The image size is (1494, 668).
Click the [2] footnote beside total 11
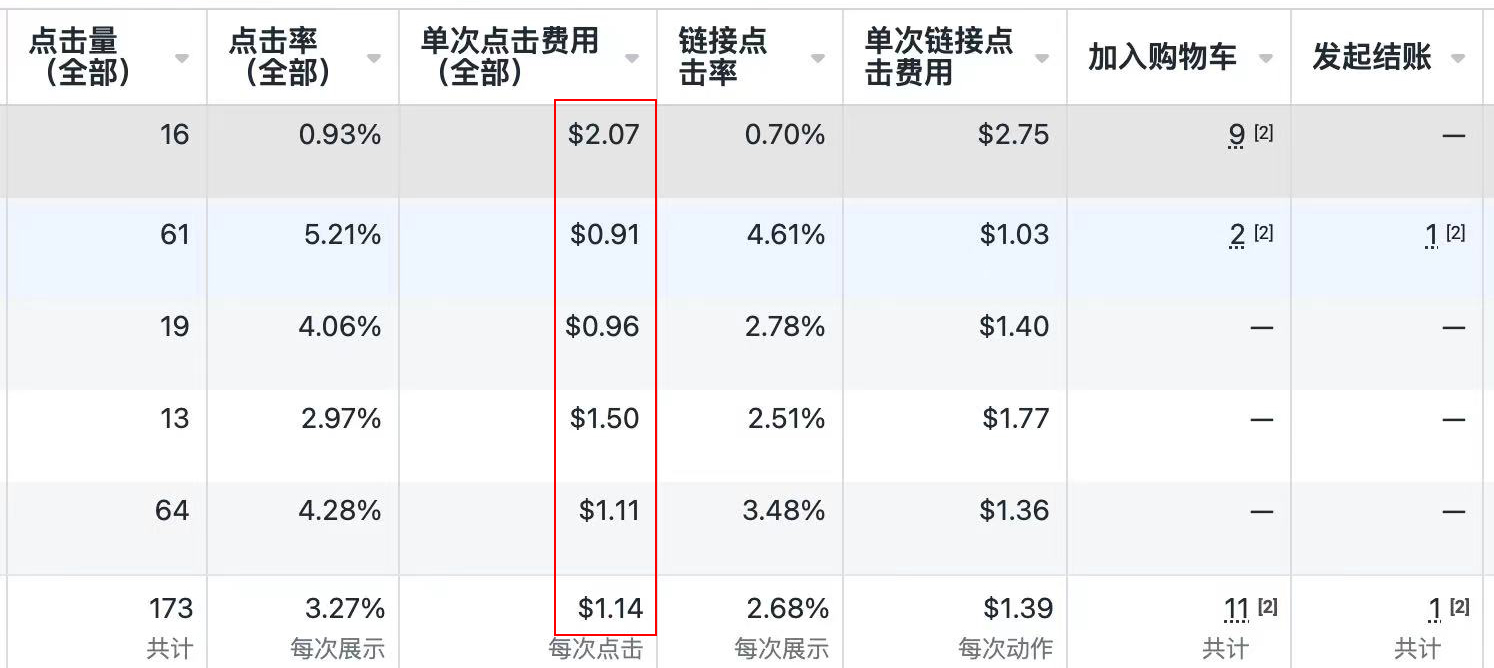point(1267,606)
